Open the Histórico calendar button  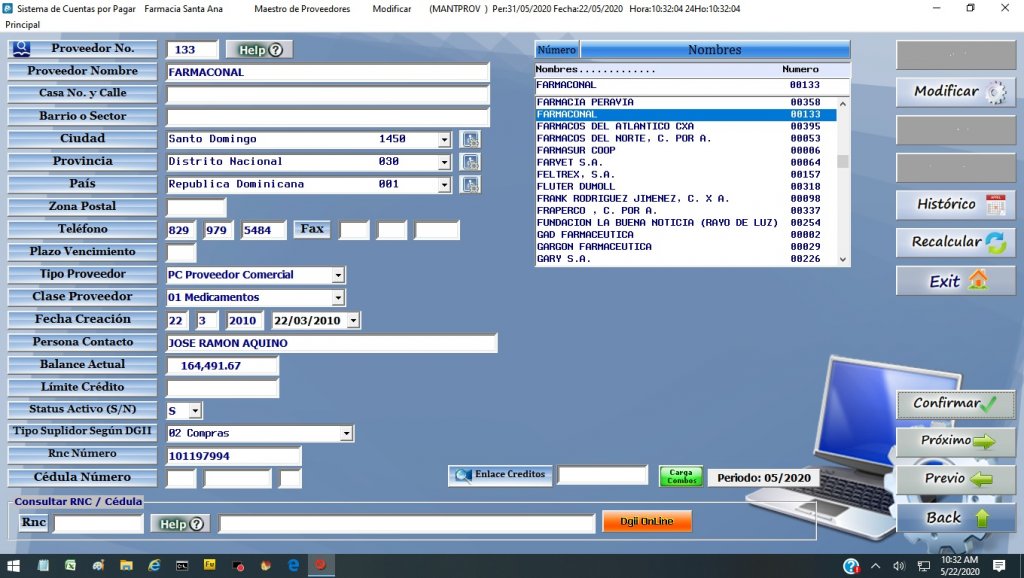point(955,204)
